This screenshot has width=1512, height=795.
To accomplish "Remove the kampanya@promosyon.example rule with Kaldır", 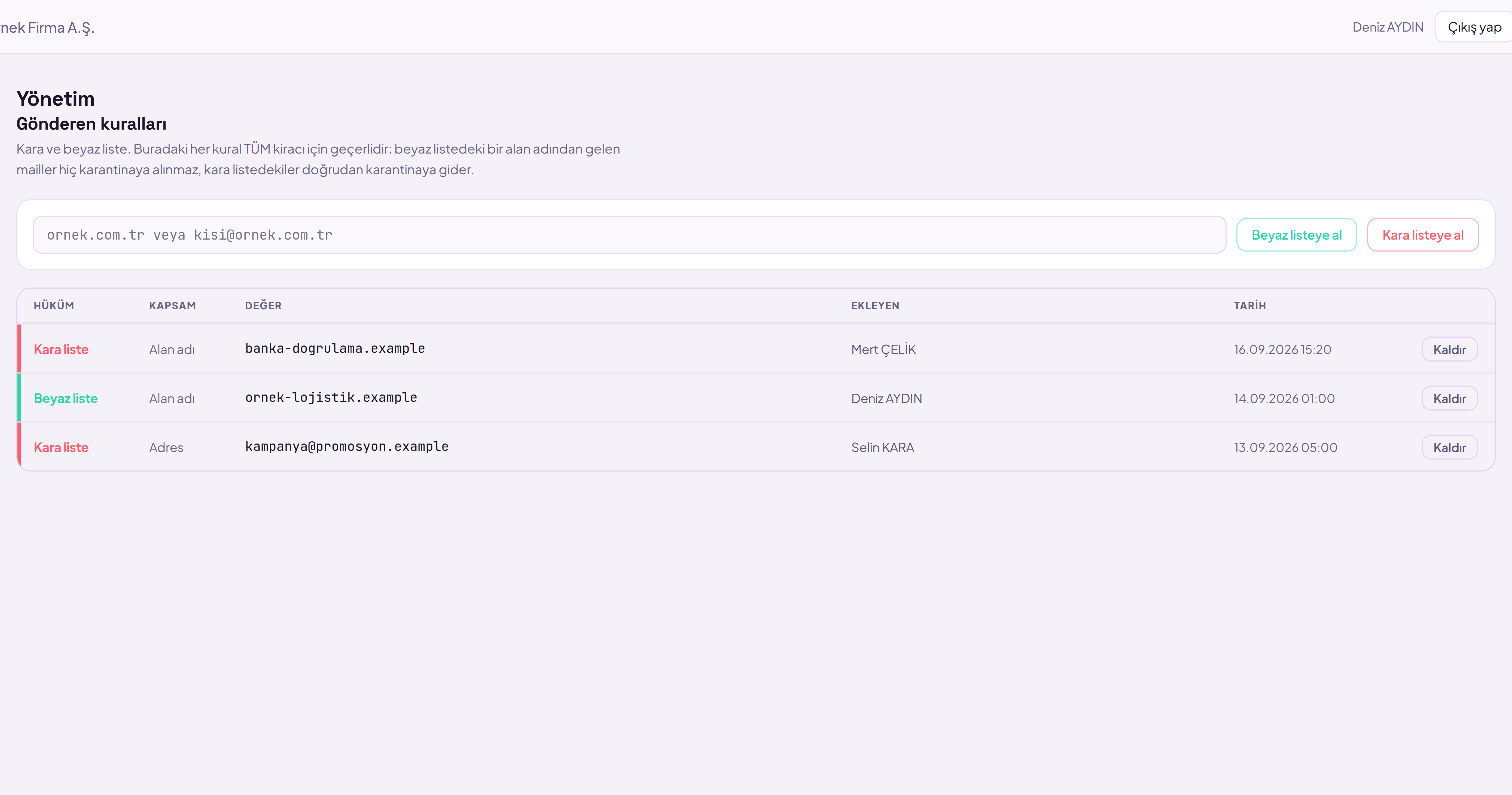I will [1449, 447].
